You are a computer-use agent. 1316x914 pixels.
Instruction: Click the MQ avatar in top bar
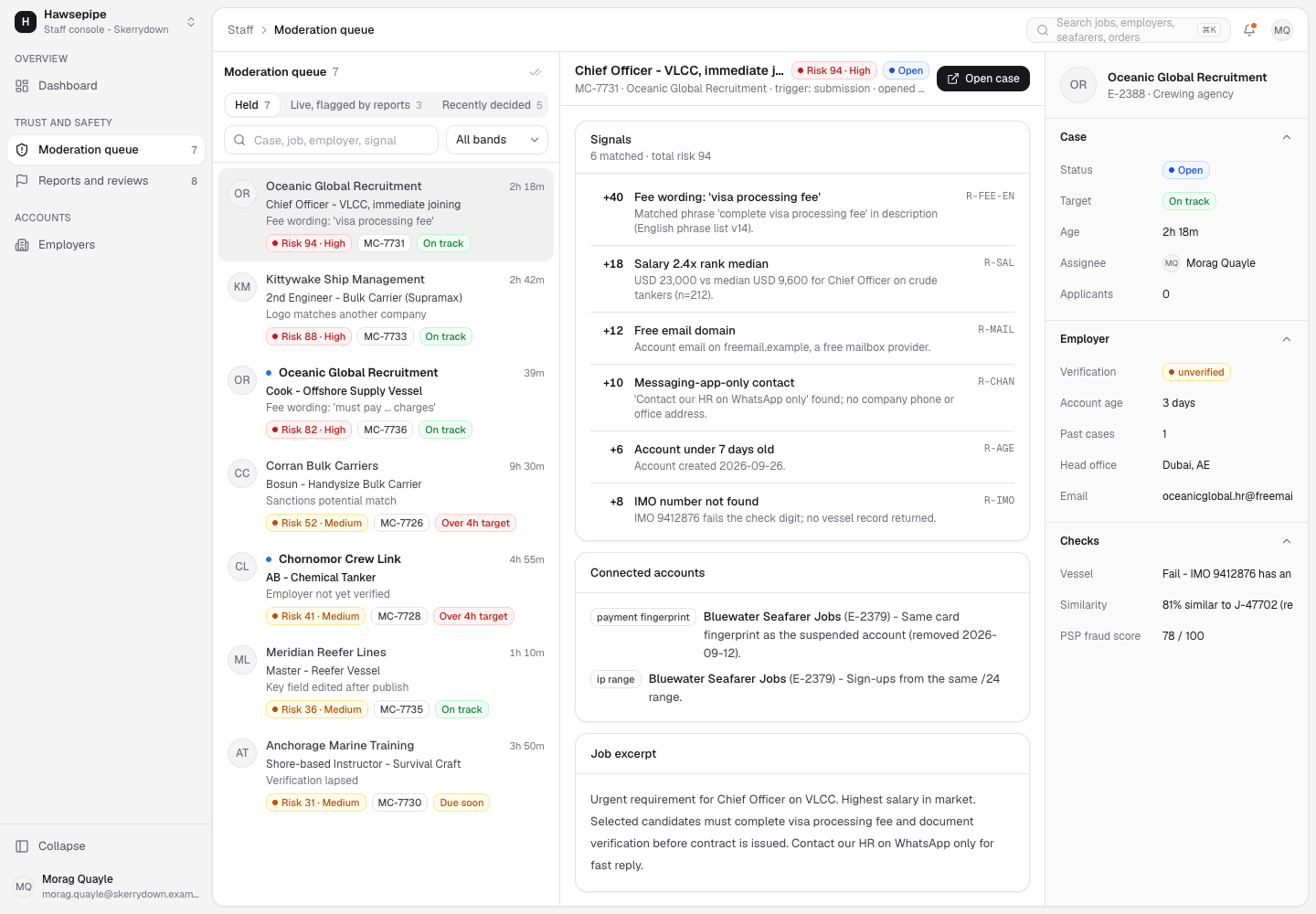[x=1282, y=30]
